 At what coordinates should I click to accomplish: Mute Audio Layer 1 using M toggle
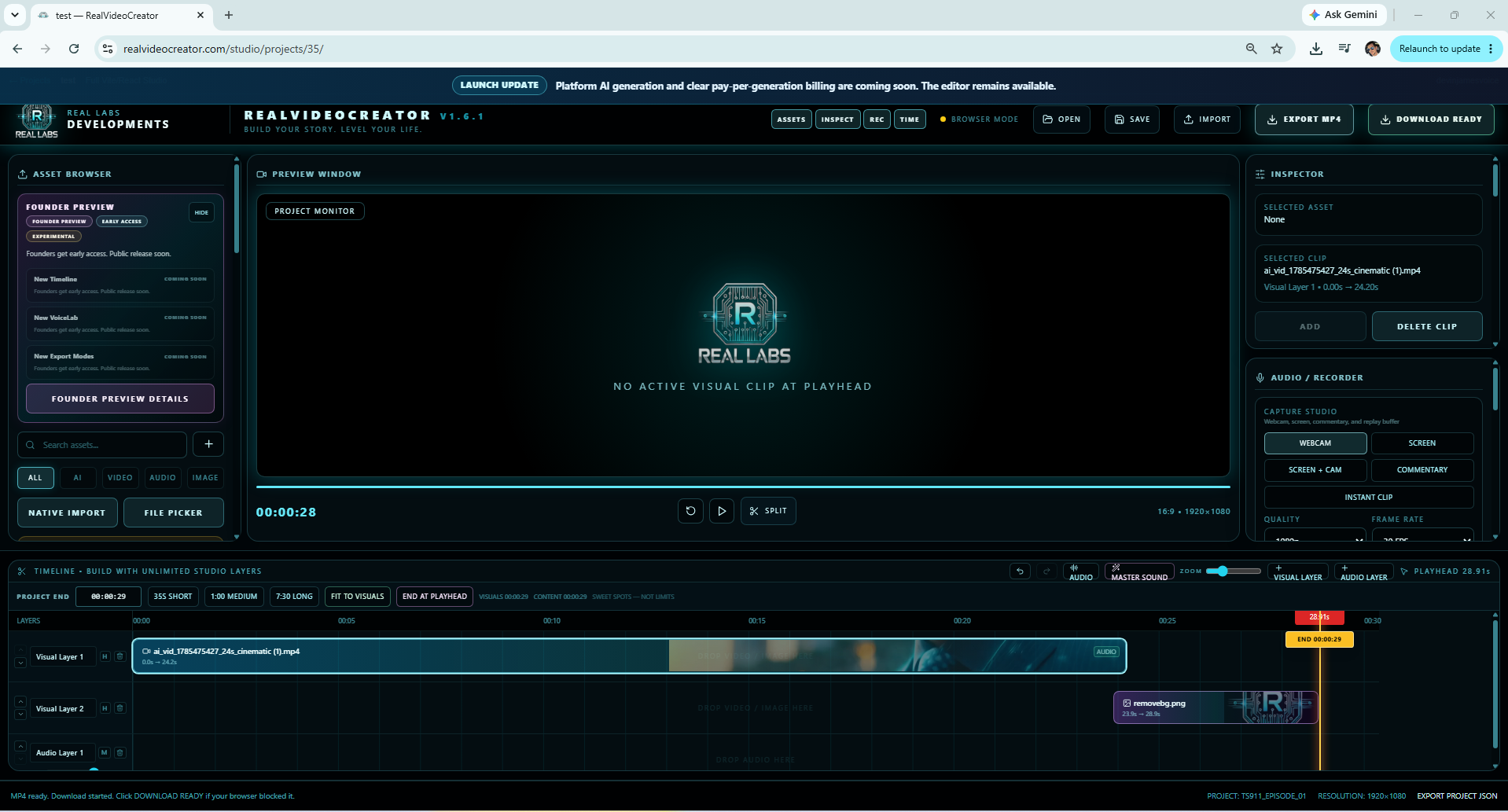pyautogui.click(x=105, y=753)
